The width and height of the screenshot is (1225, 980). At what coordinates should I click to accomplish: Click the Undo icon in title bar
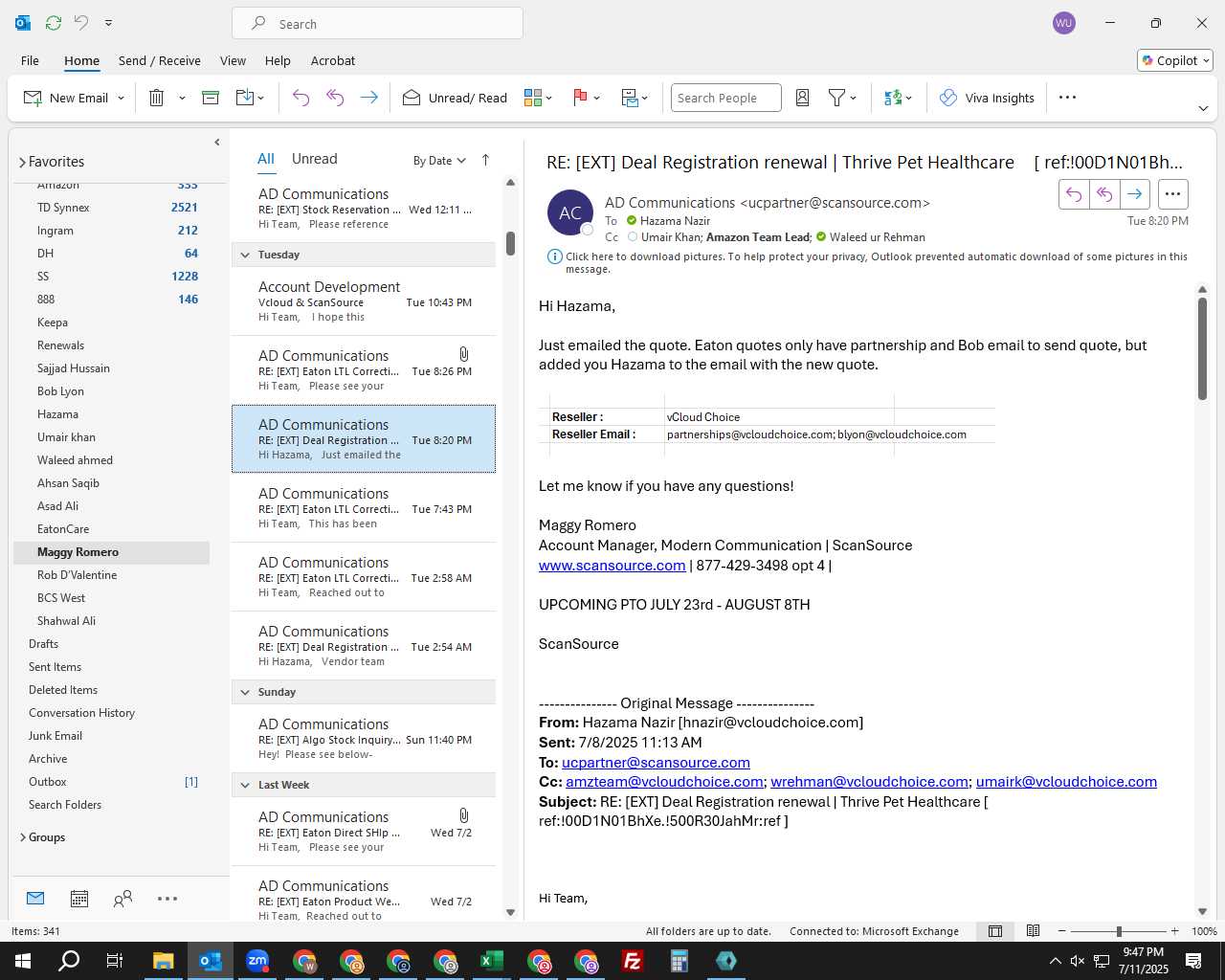point(81,23)
